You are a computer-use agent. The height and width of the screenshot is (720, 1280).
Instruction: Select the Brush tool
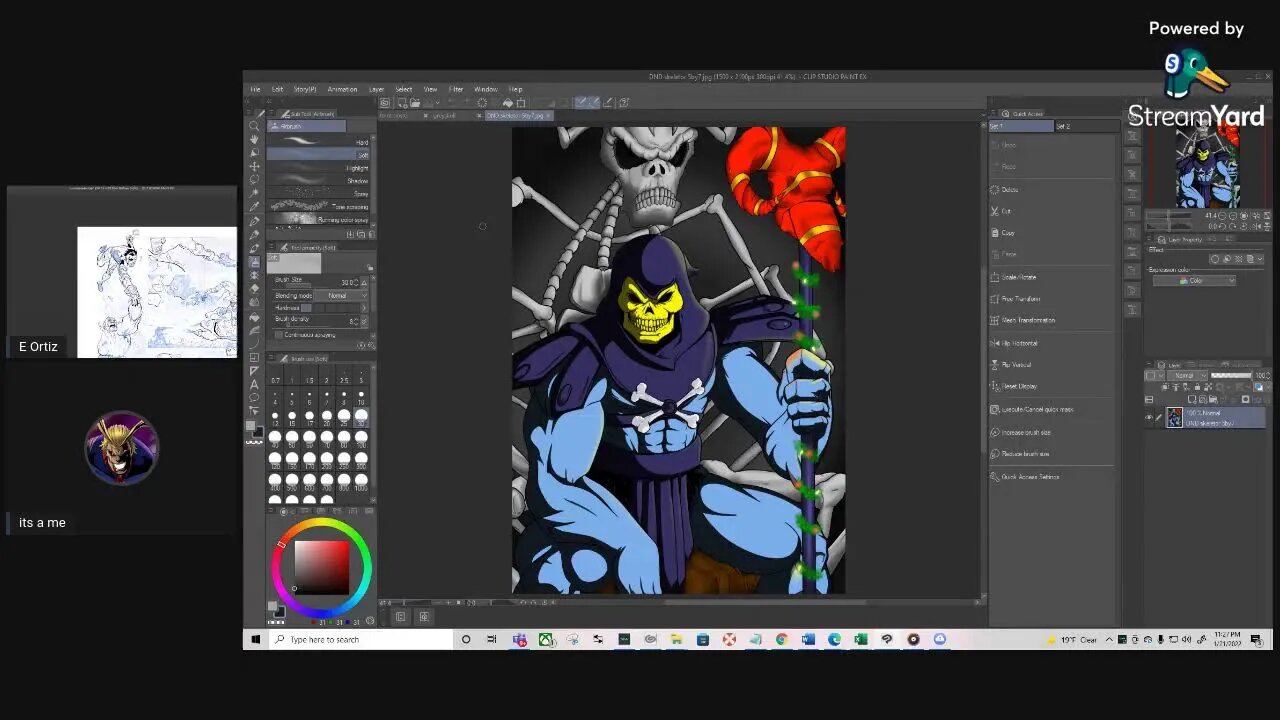pyautogui.click(x=255, y=248)
